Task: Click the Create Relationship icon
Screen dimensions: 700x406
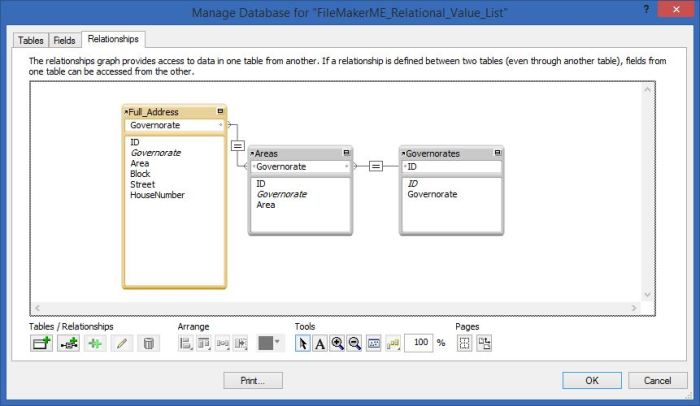Action: pyautogui.click(x=68, y=343)
